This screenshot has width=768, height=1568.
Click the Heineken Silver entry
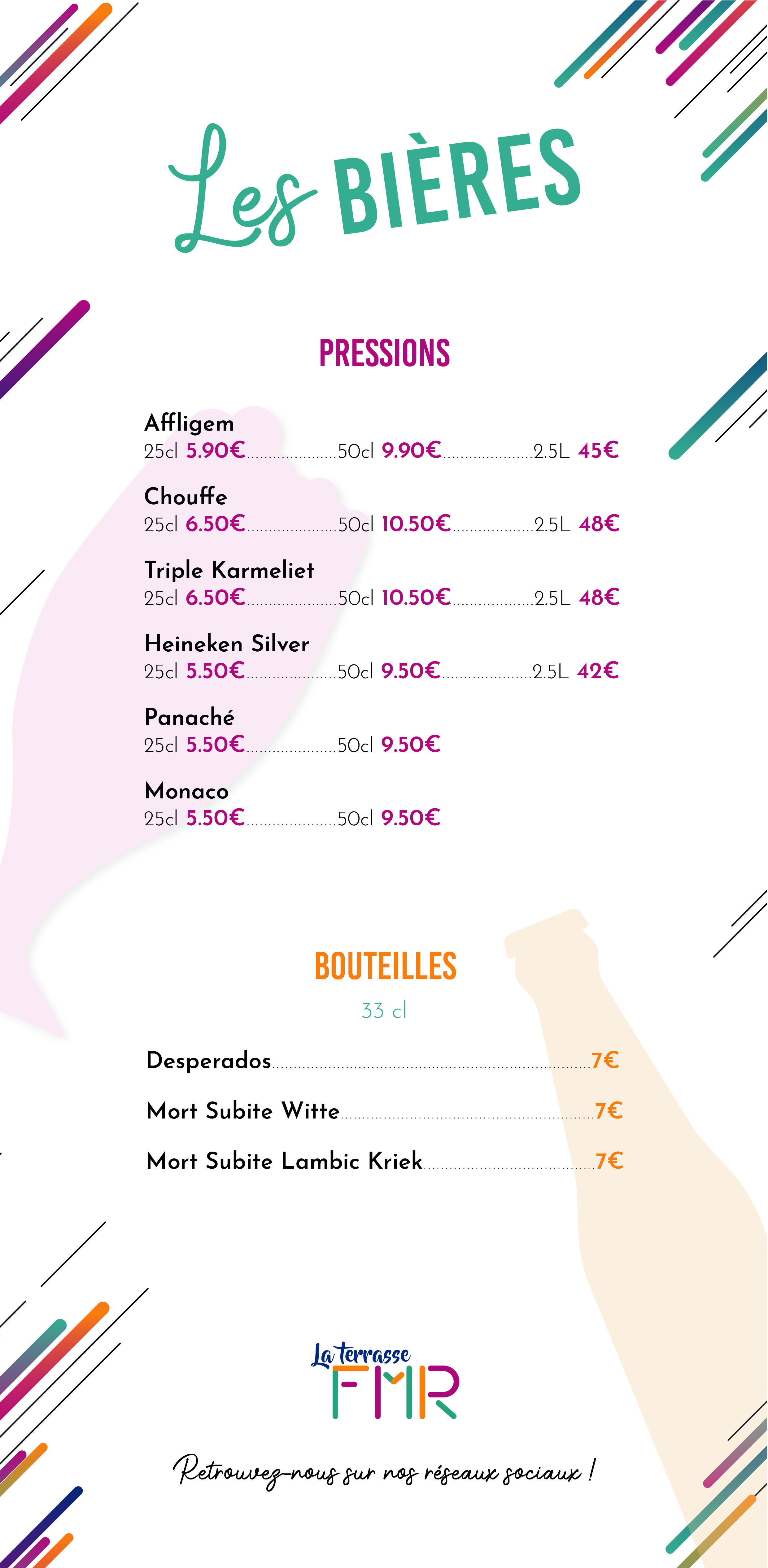pyautogui.click(x=227, y=644)
